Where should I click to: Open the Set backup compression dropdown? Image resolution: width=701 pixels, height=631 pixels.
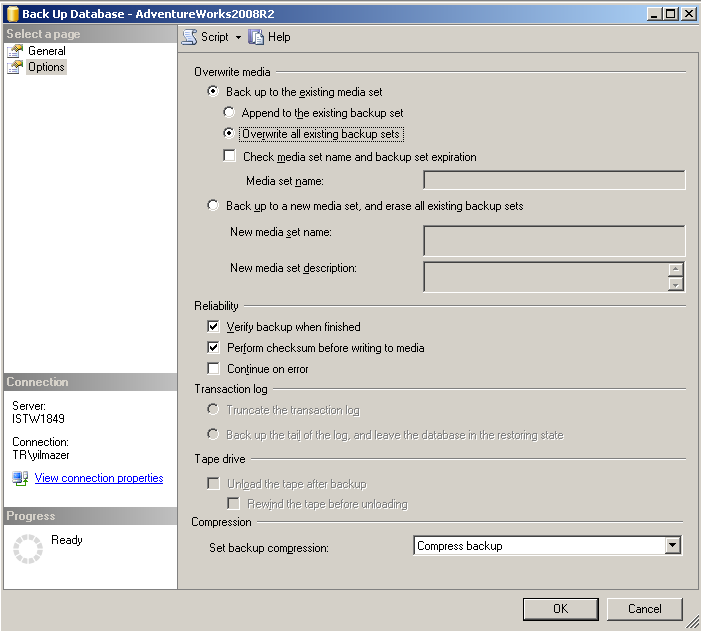(x=672, y=546)
